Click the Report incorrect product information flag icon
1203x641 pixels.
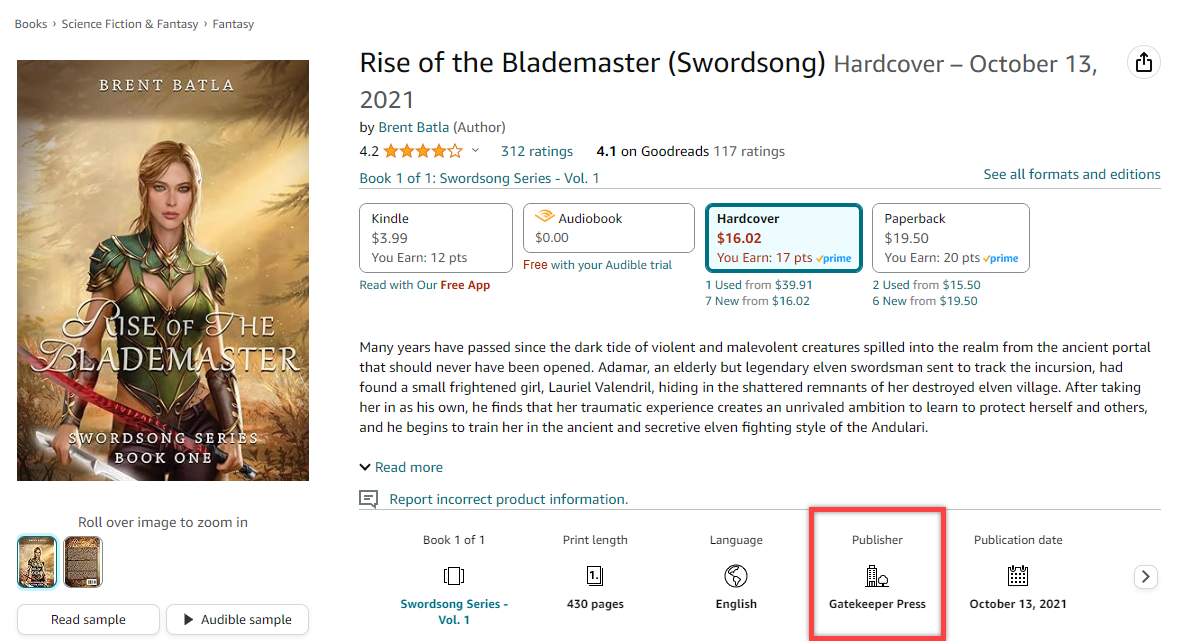point(369,499)
